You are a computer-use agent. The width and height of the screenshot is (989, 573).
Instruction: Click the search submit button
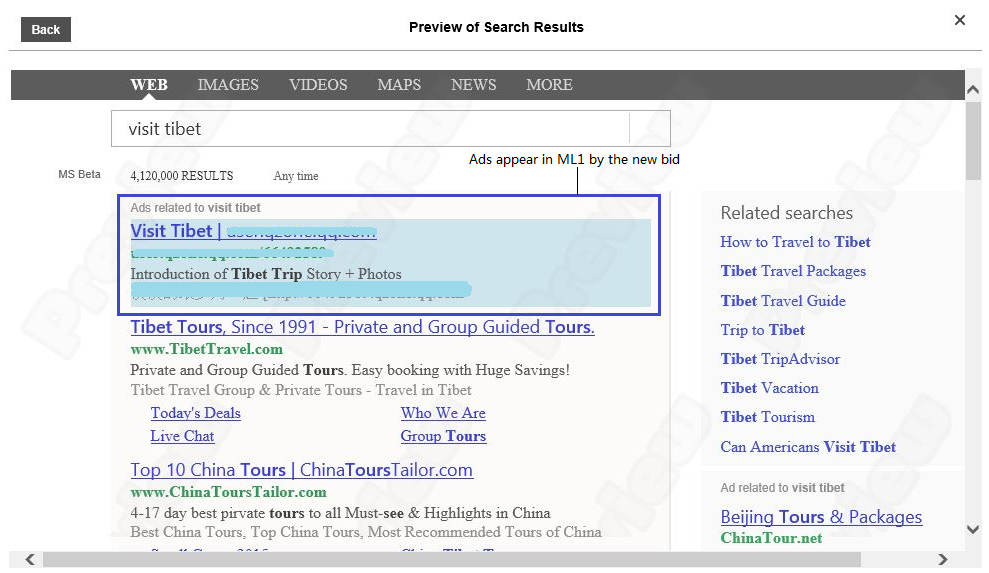650,129
